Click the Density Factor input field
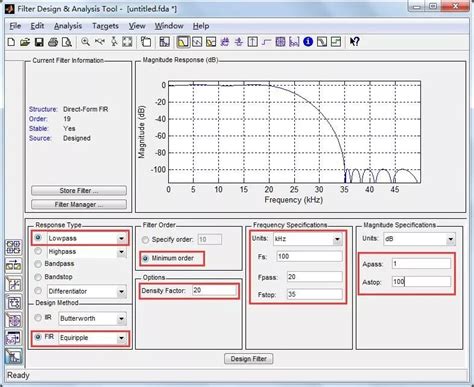 pos(214,290)
